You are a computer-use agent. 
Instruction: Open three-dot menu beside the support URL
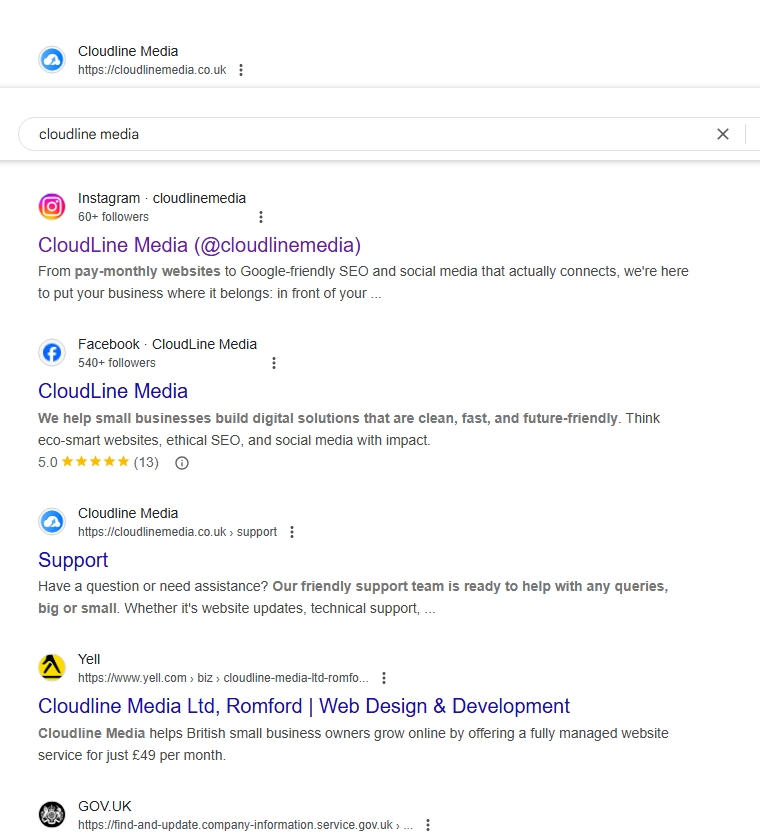click(292, 532)
